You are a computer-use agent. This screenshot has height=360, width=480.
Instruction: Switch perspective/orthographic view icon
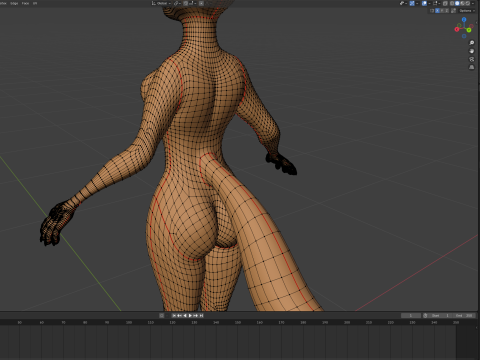472,67
